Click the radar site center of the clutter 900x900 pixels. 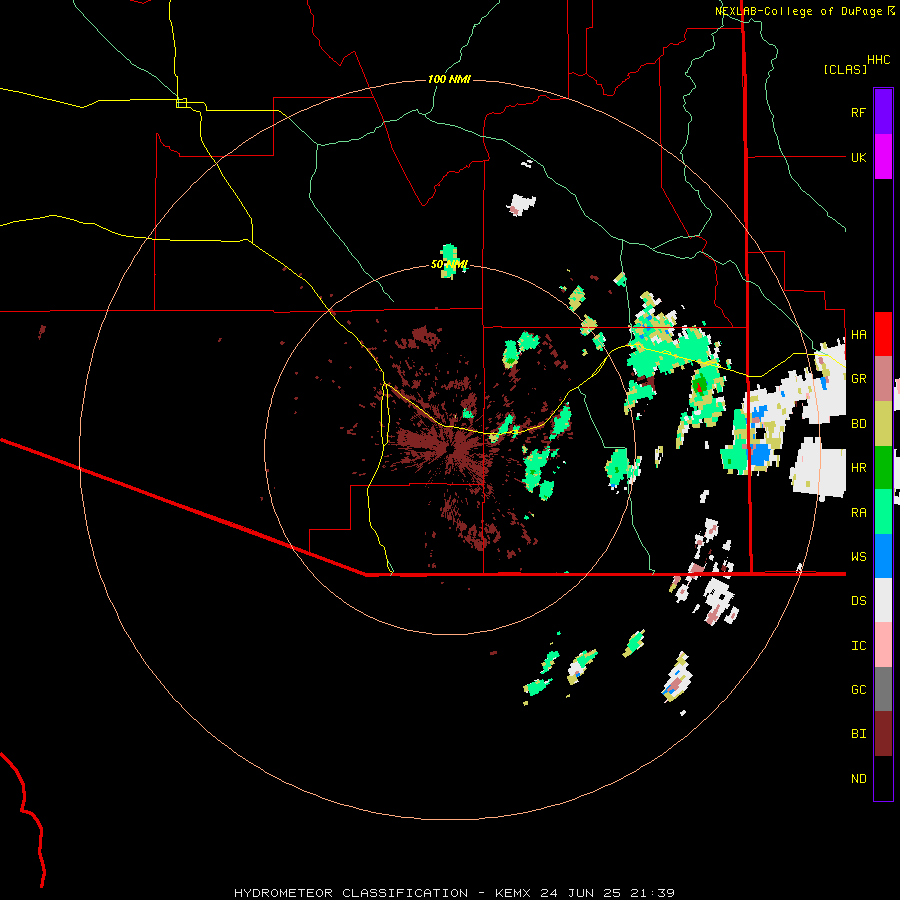(451, 449)
